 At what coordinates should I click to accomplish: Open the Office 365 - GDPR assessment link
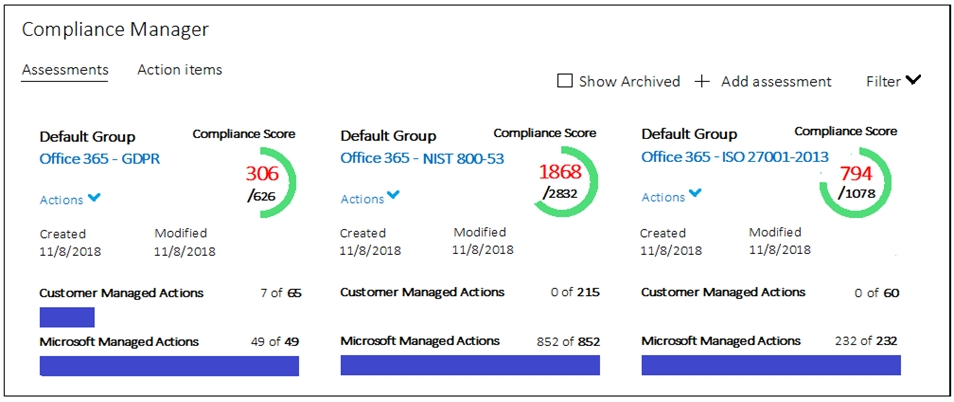100,159
